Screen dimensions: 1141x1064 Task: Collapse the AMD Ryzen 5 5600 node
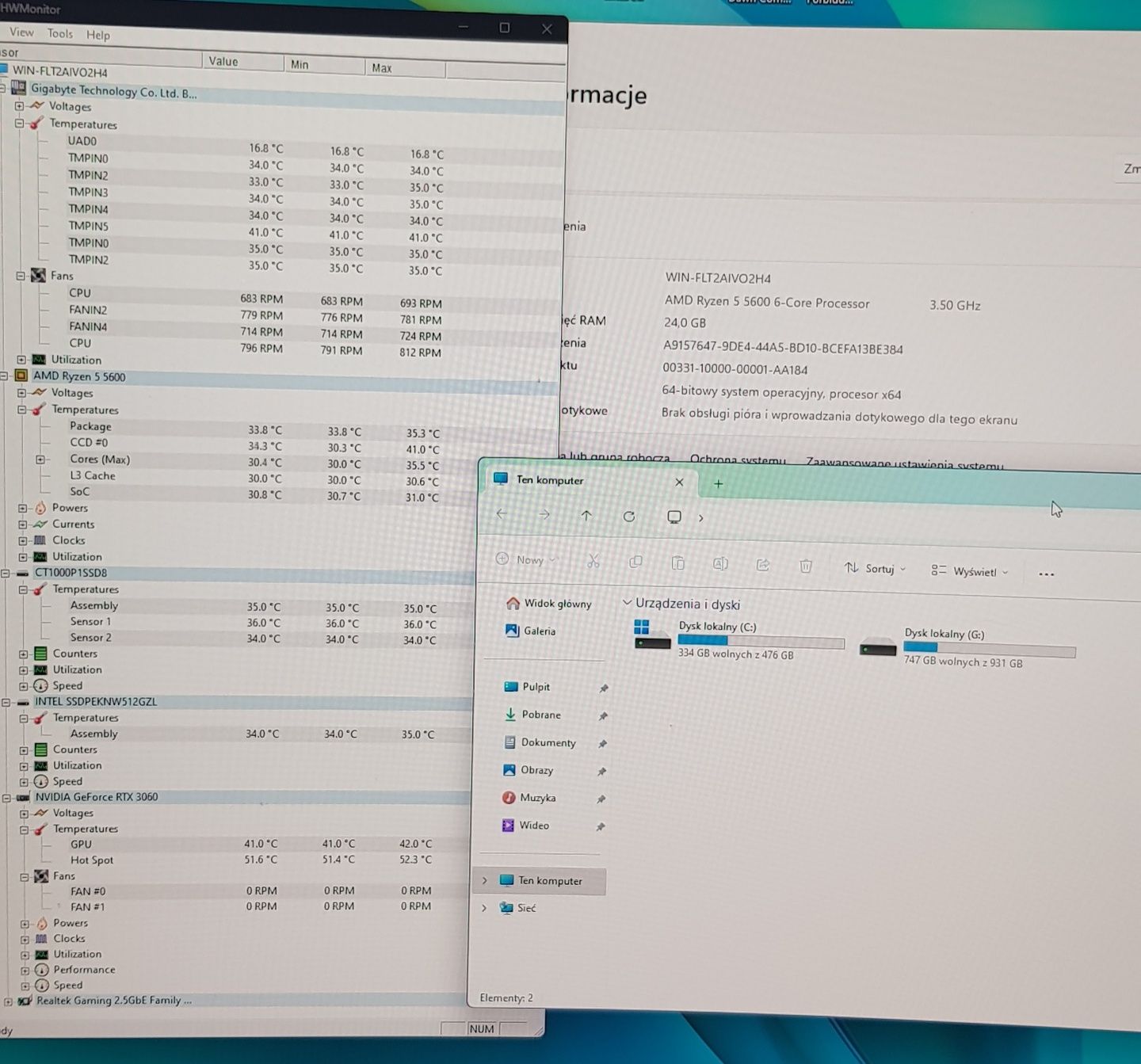click(4, 376)
